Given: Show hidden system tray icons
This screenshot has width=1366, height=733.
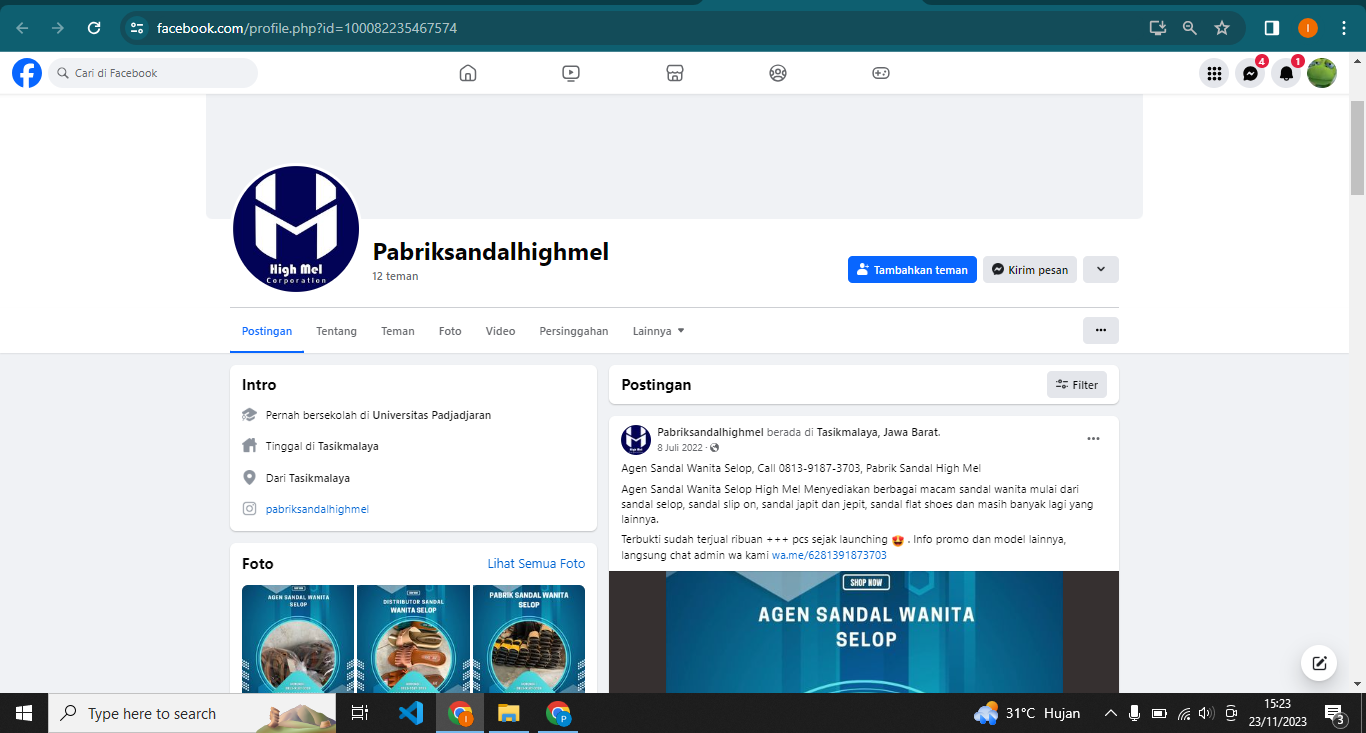Looking at the screenshot, I should (1110, 714).
